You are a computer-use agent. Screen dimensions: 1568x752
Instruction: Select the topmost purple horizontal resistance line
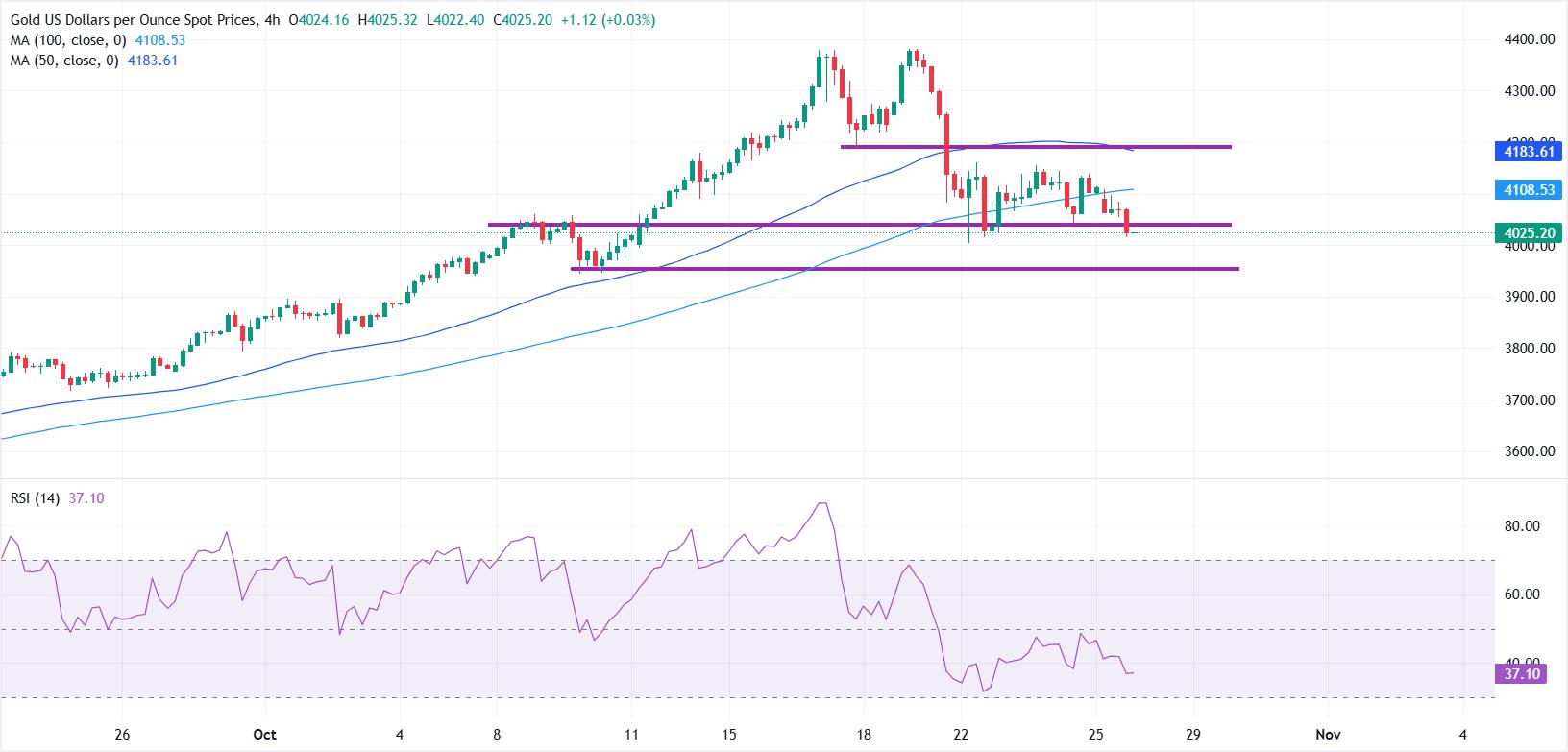click(1036, 147)
